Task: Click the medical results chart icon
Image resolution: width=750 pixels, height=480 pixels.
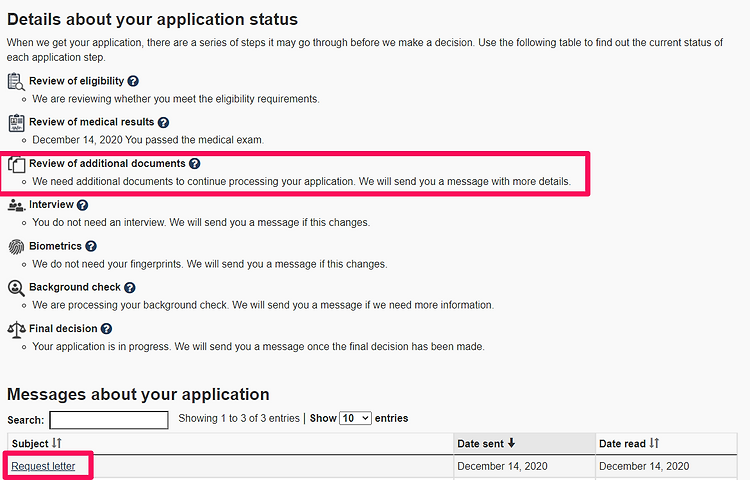Action: [x=16, y=123]
